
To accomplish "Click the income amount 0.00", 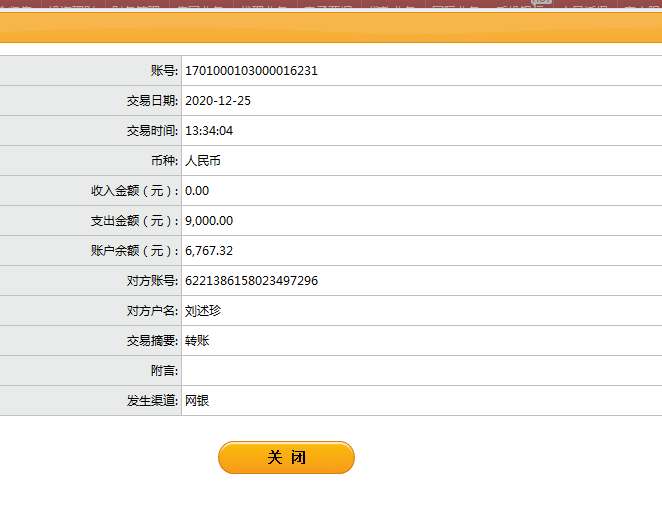I will pyautogui.click(x=197, y=191).
